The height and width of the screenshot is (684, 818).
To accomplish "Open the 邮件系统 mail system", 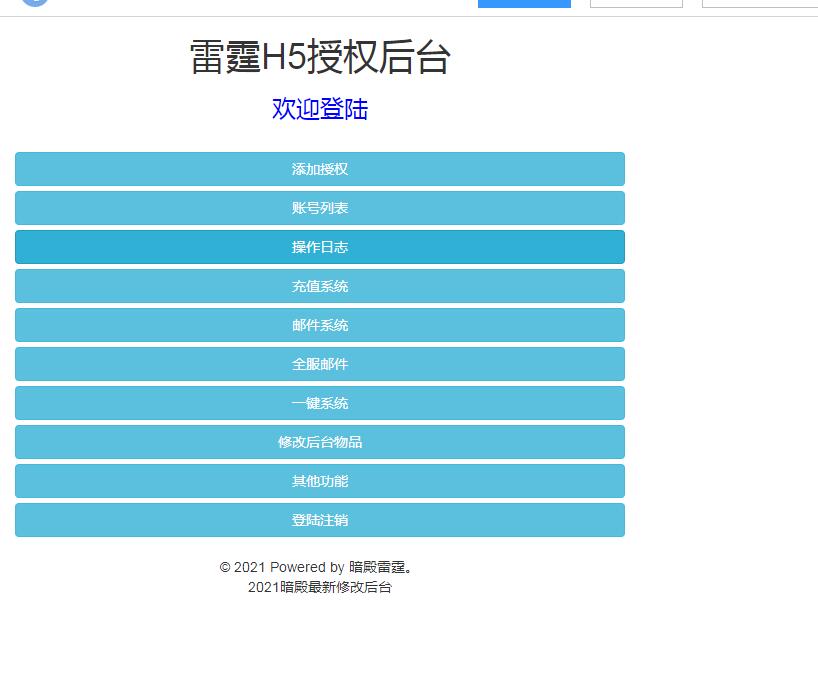I will (320, 325).
